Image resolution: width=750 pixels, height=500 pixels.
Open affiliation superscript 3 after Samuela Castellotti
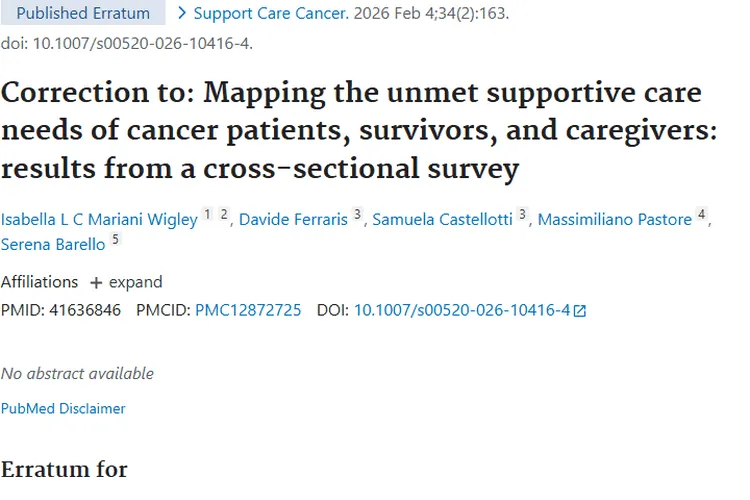pos(522,214)
